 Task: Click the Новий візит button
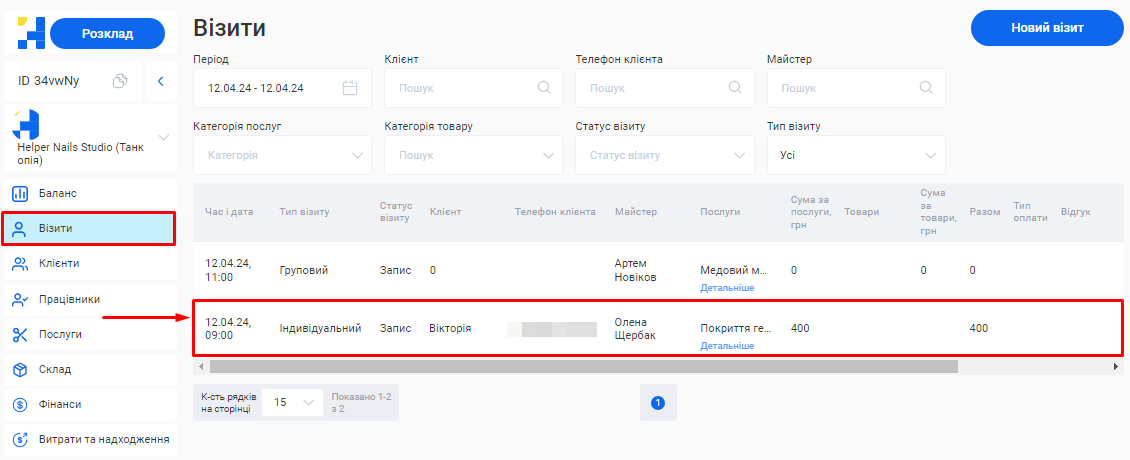[x=1047, y=28]
